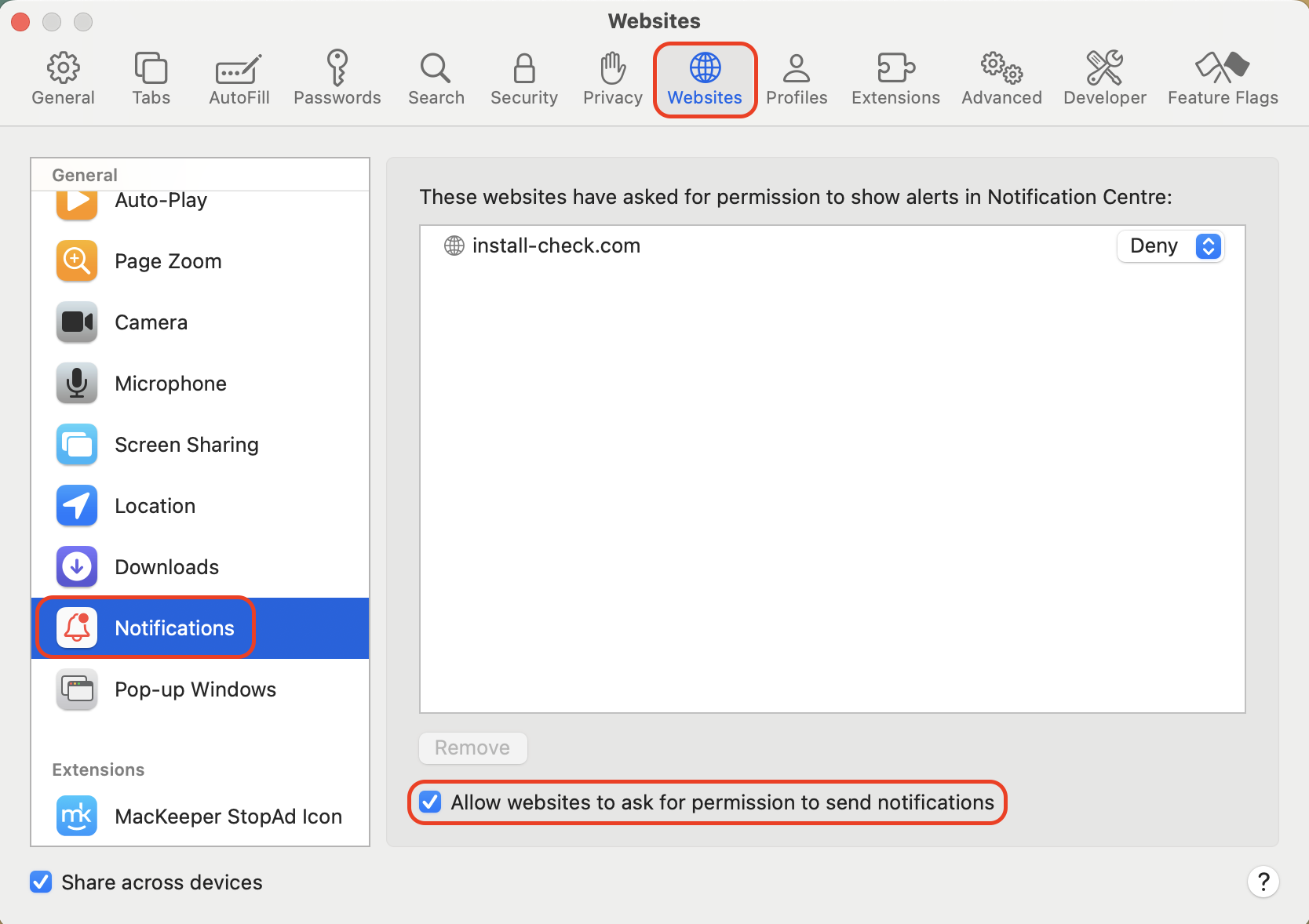Expand the Auto-Play settings entry
The width and height of the screenshot is (1309, 924).
tap(76, 201)
